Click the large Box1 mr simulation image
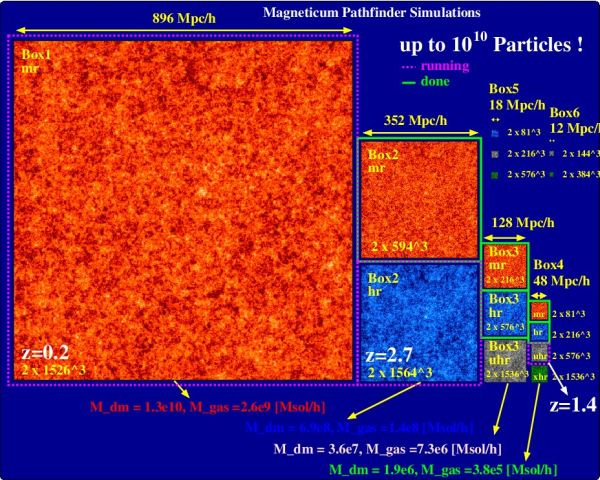Screen dimensions: 600x480 point(183,210)
